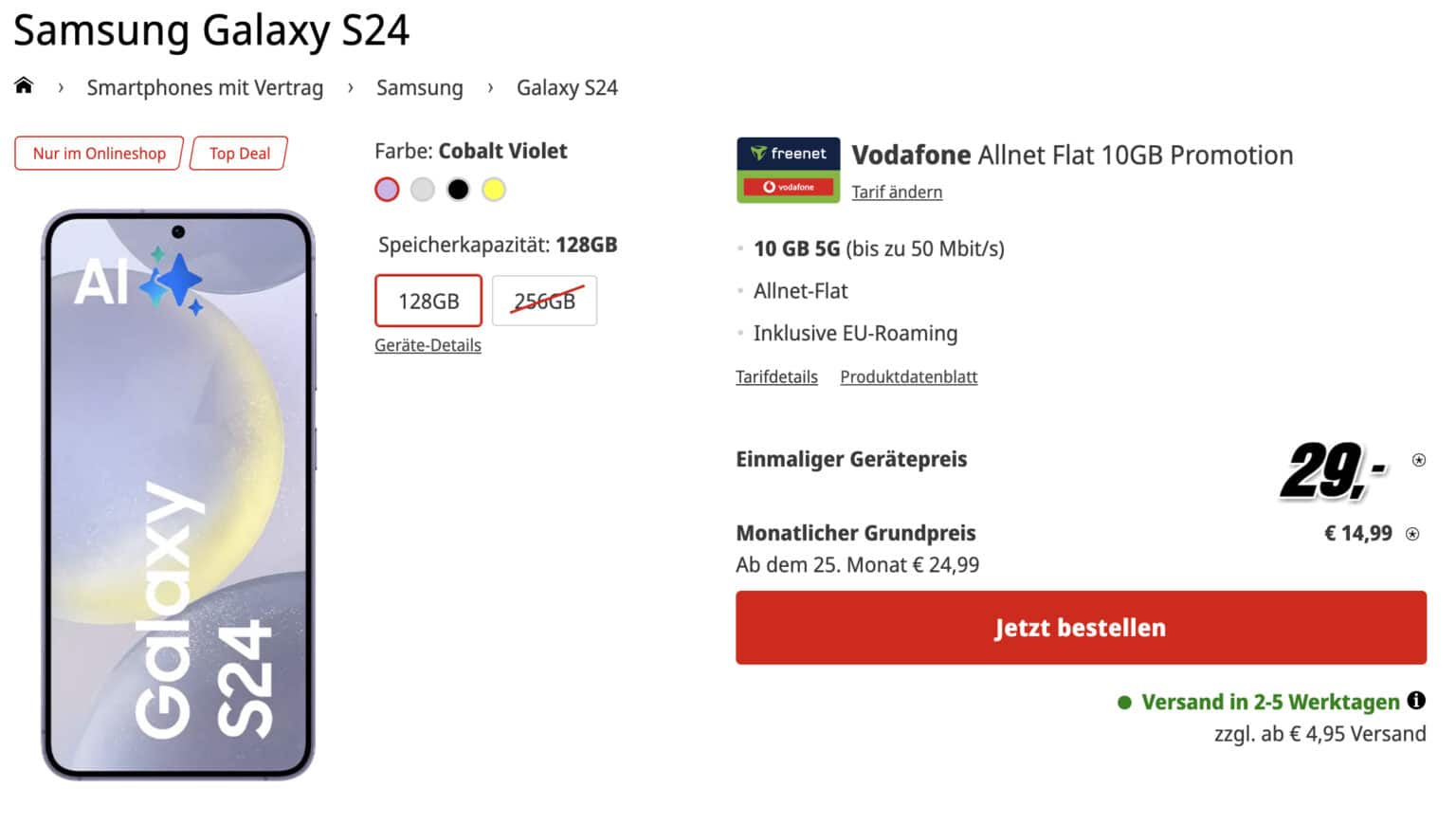Pick the yellow color swatch
Image resolution: width=1456 pixels, height=825 pixels.
point(494,190)
